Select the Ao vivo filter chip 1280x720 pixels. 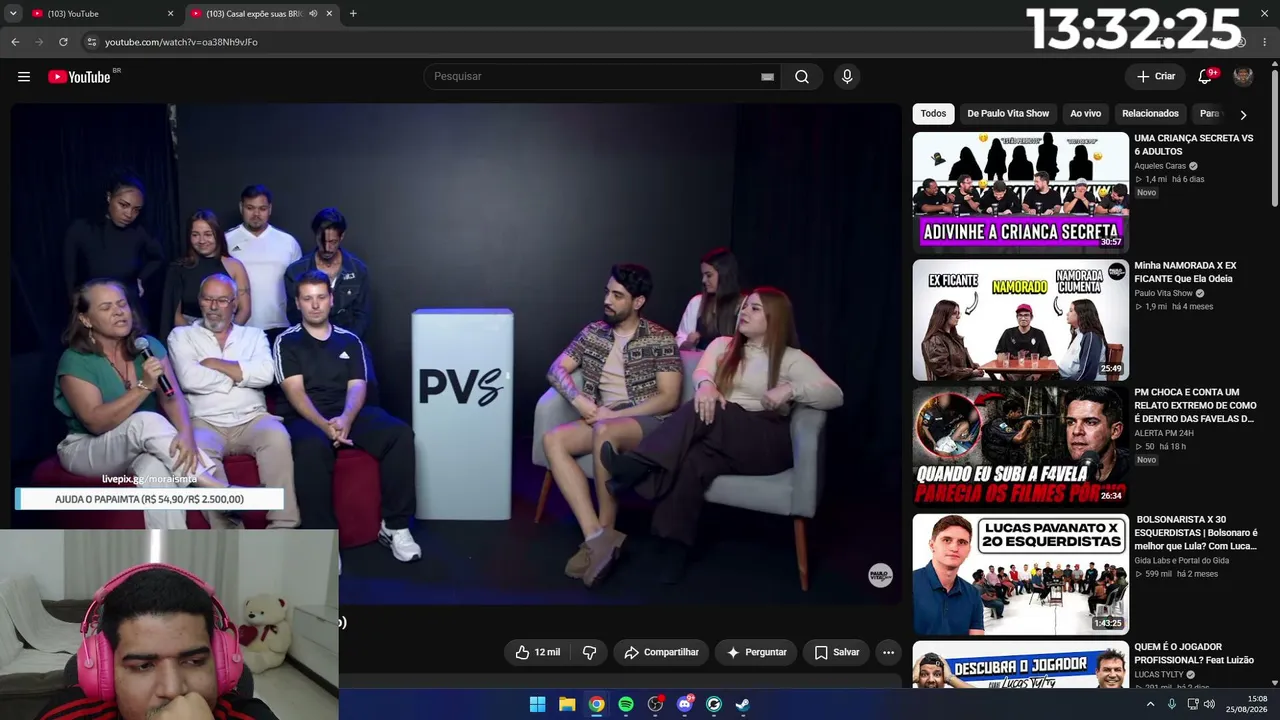pos(1085,114)
